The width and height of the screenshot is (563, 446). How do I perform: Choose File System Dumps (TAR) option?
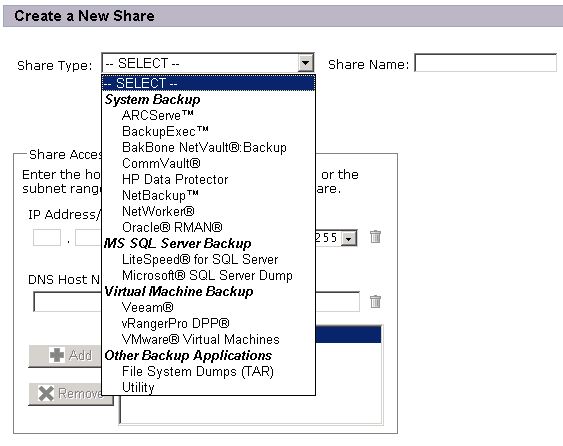[208, 371]
